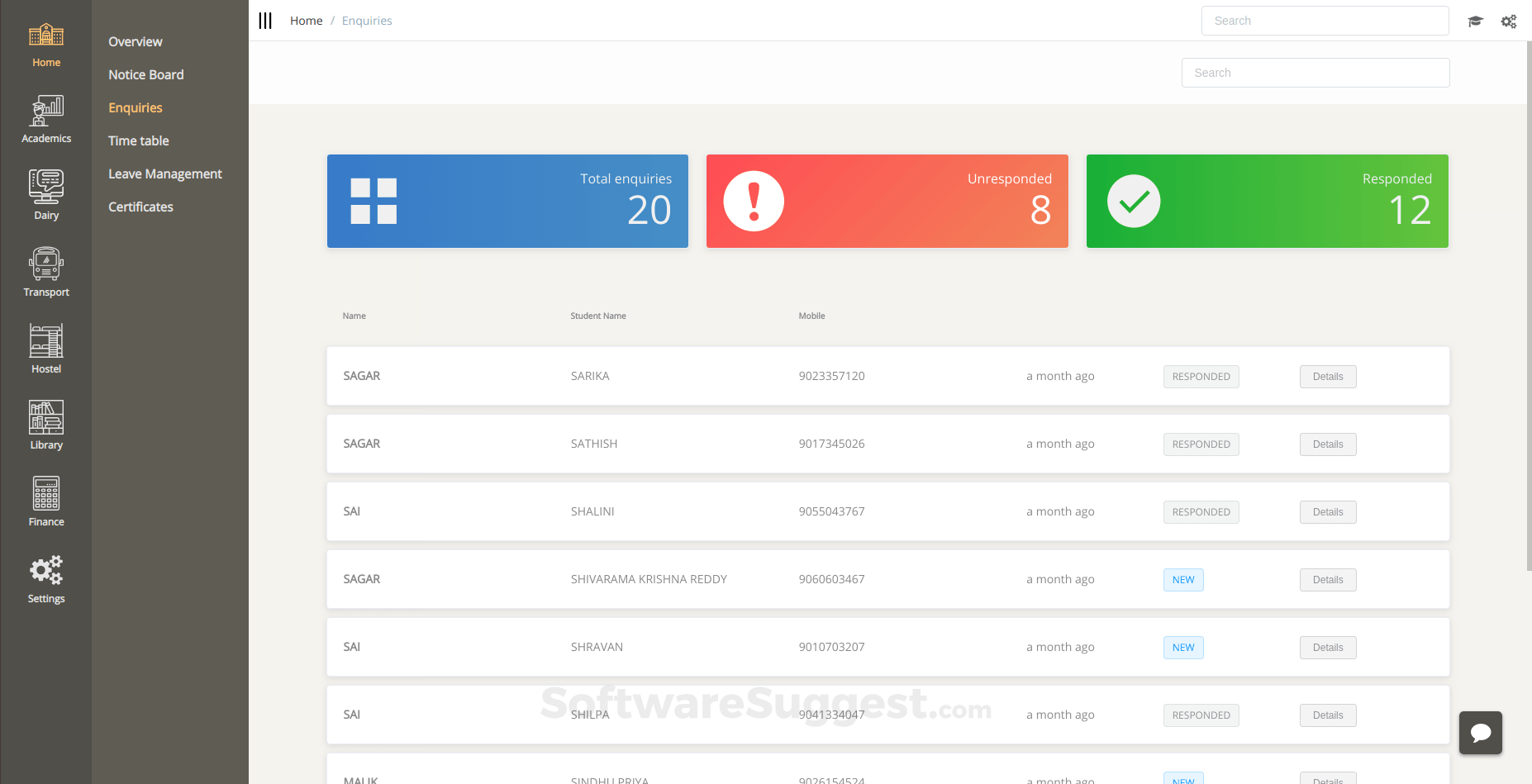
Task: Click NEW badge in SHIVARAMA KRISHNA REDDY row
Action: coord(1183,580)
